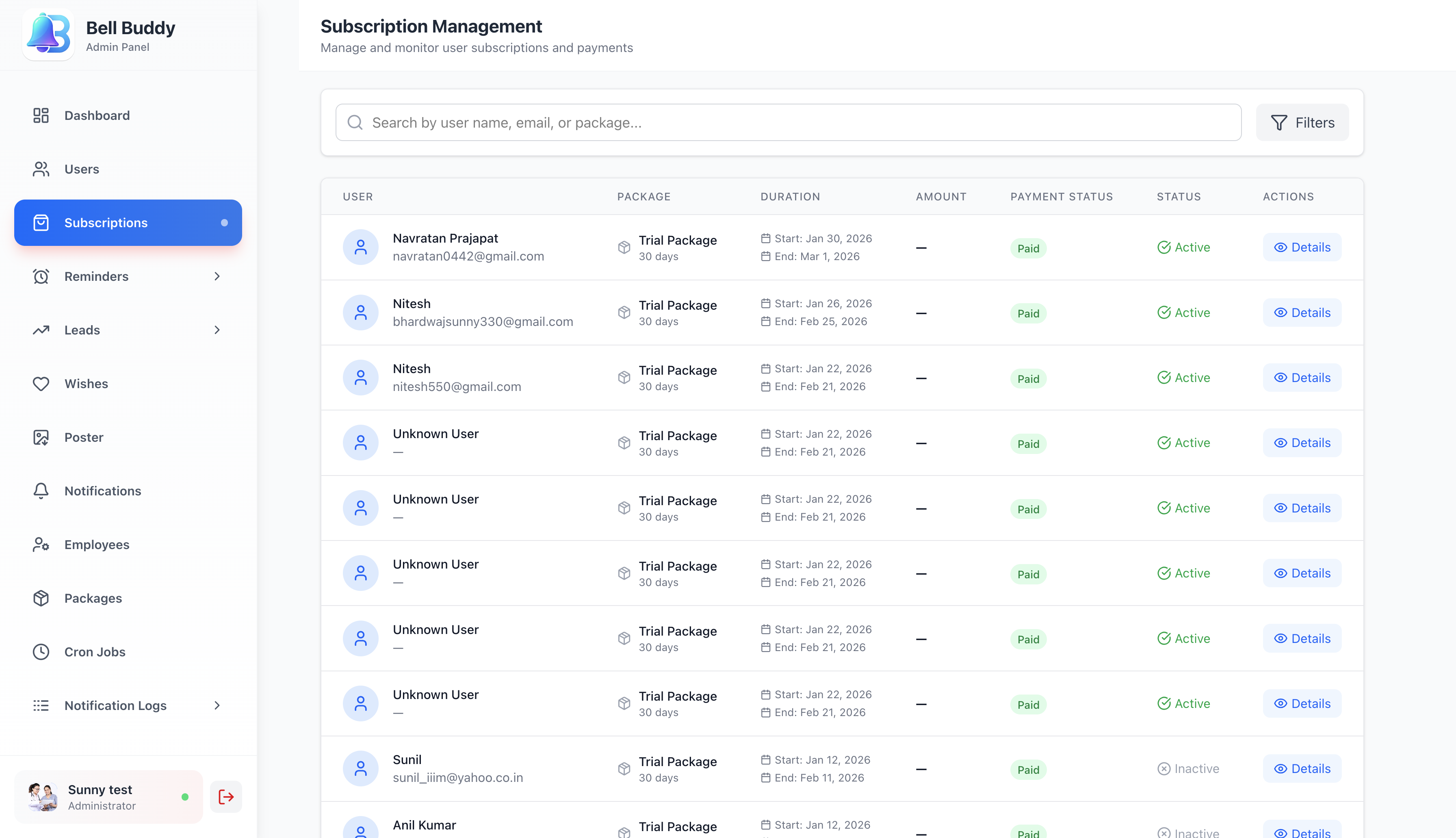View Details for Sunil's subscription
Screen dimensions: 1456x838
coord(1302,769)
